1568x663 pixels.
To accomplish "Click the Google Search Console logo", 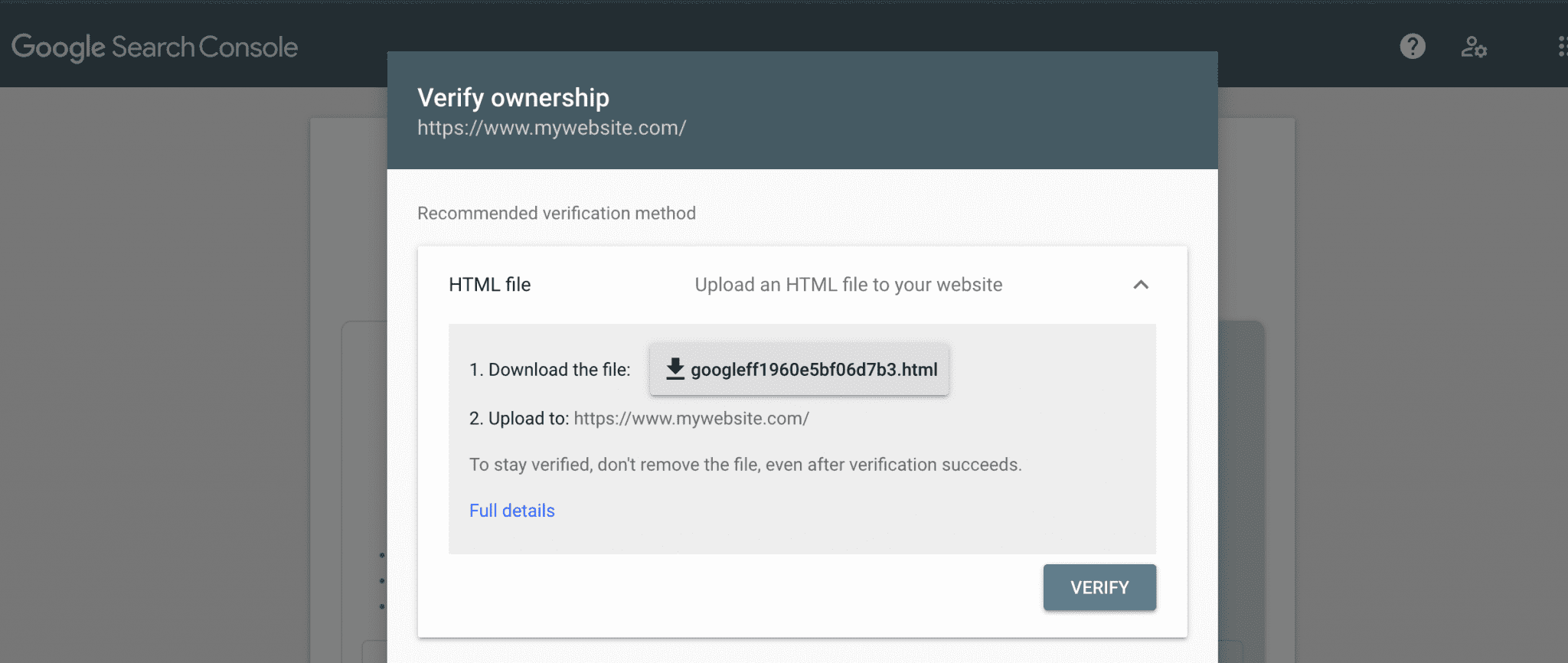I will [x=155, y=47].
